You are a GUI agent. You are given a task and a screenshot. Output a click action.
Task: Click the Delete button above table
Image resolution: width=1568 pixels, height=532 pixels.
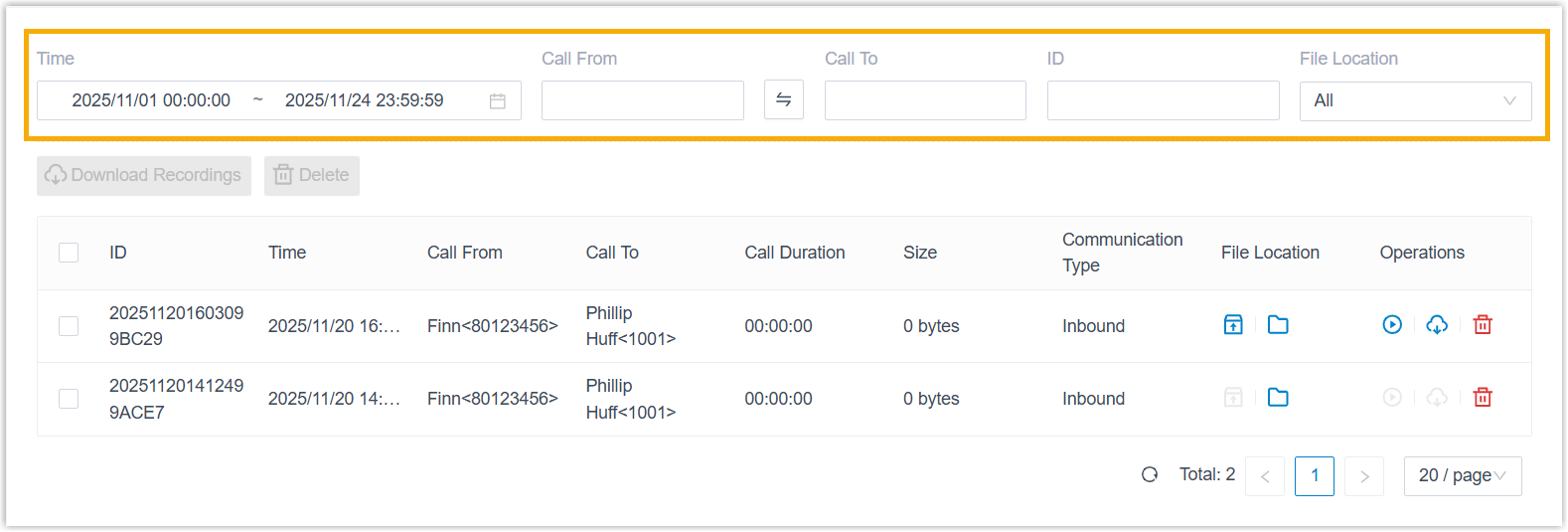(x=312, y=176)
